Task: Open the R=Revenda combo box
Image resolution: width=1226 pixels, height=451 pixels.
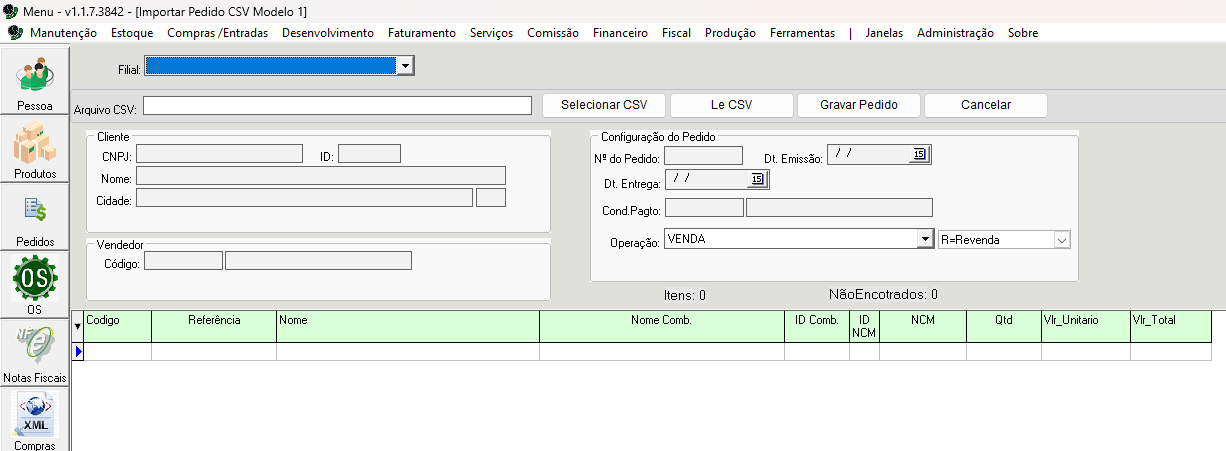Action: [1004, 239]
